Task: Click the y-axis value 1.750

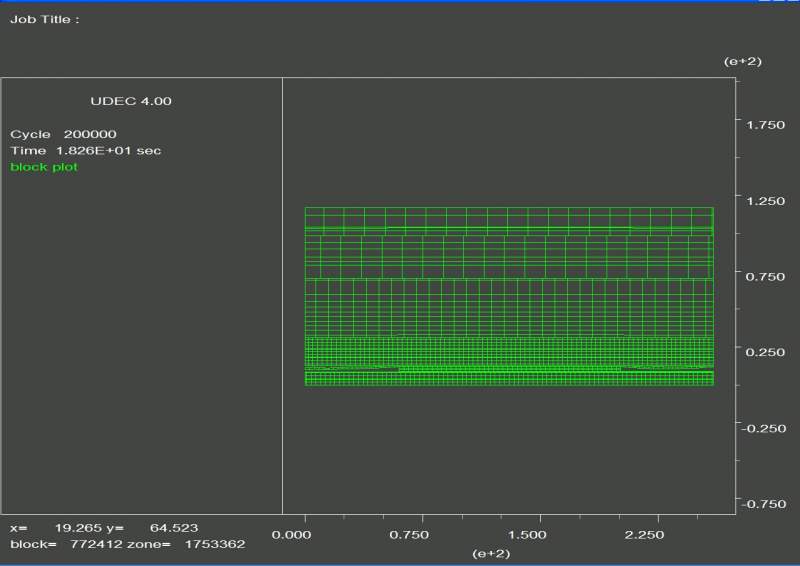Action: [x=765, y=125]
